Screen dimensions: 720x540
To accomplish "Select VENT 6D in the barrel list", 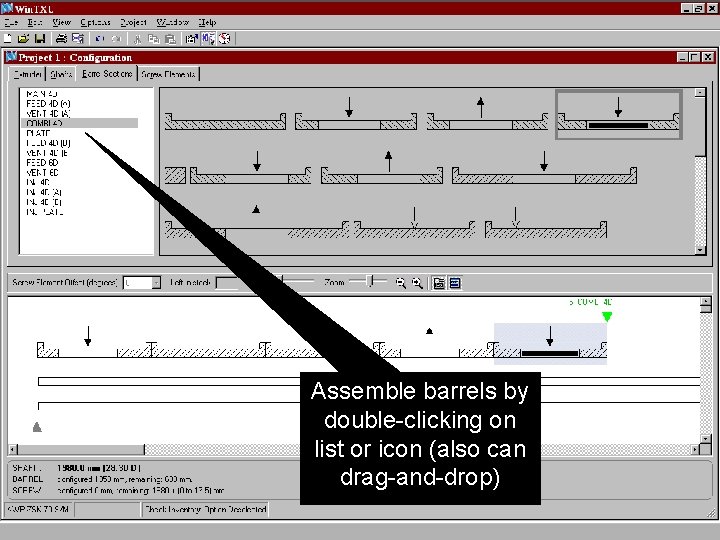I will coord(42,173).
